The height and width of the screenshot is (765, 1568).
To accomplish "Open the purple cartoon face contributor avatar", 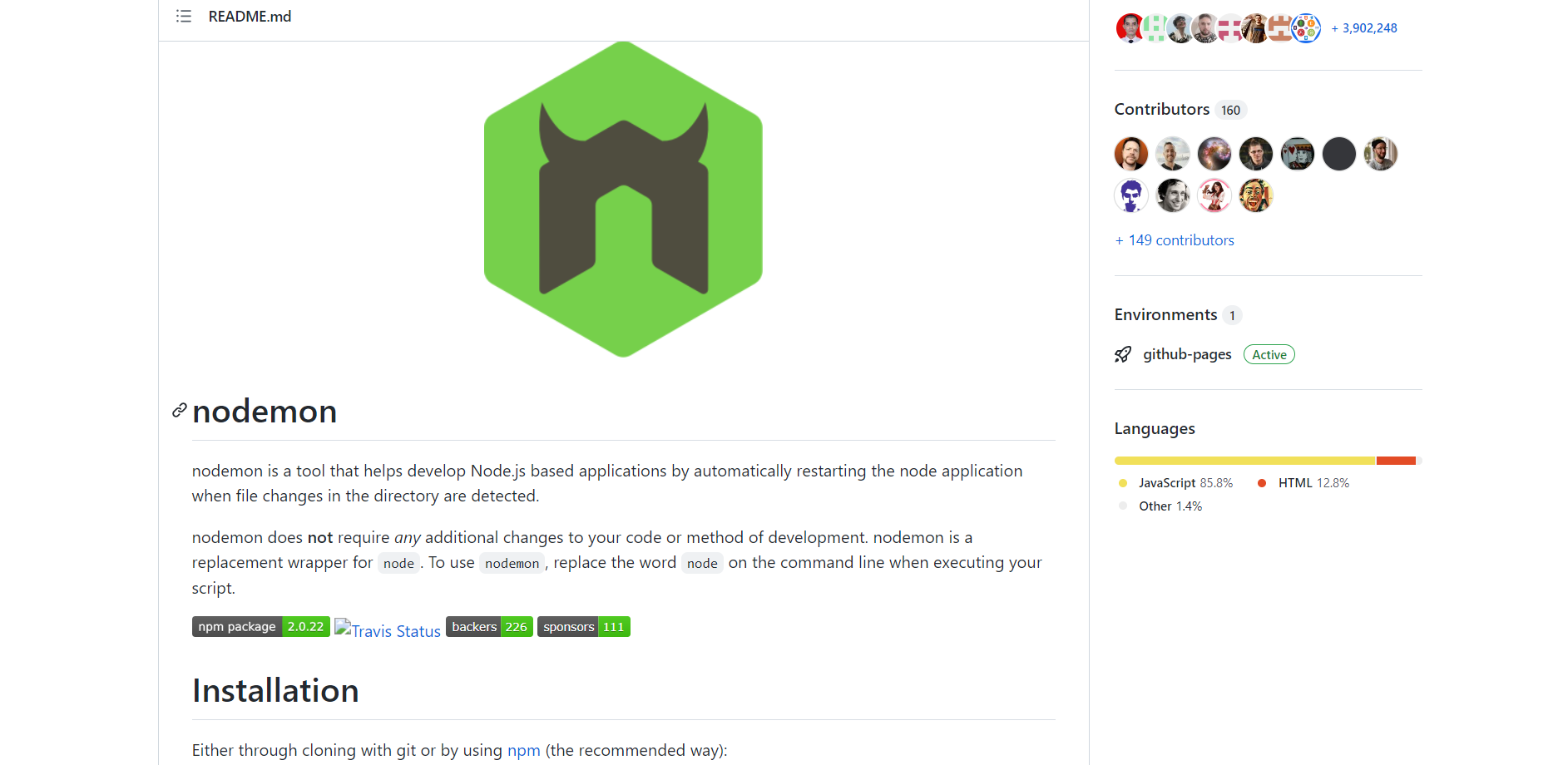I will pos(1131,195).
